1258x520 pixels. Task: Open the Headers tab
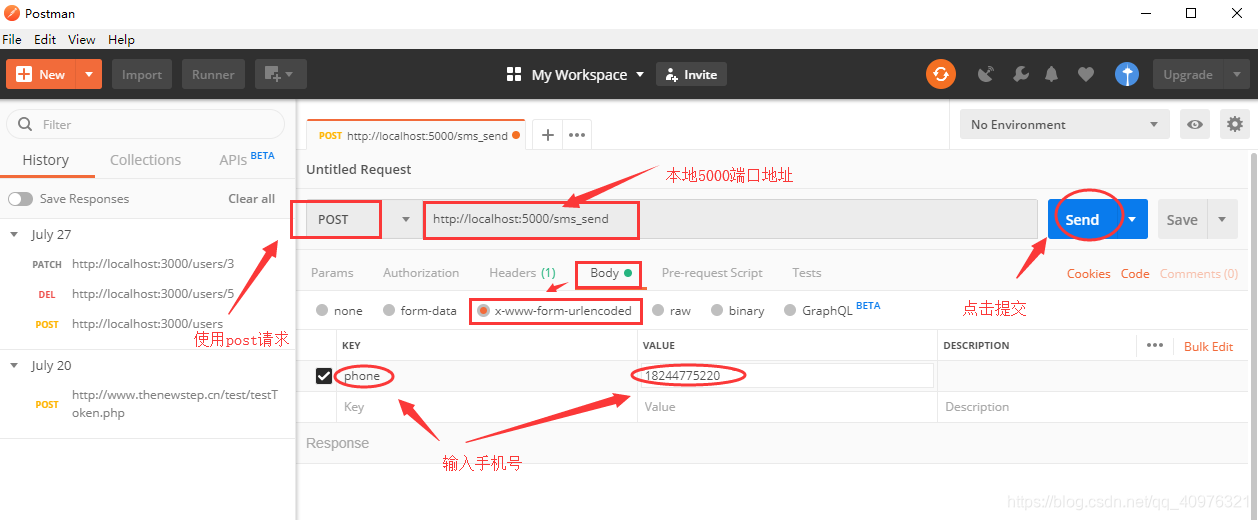coord(522,272)
